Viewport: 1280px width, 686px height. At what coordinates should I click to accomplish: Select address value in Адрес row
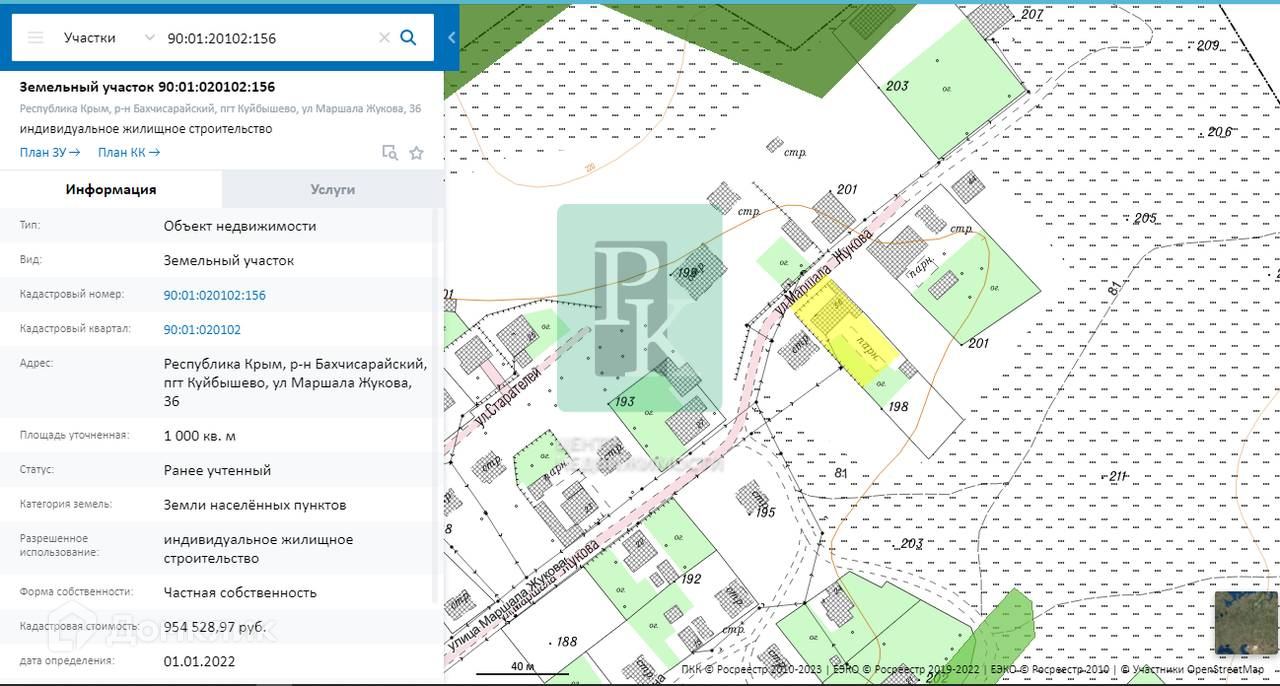[x=295, y=382]
